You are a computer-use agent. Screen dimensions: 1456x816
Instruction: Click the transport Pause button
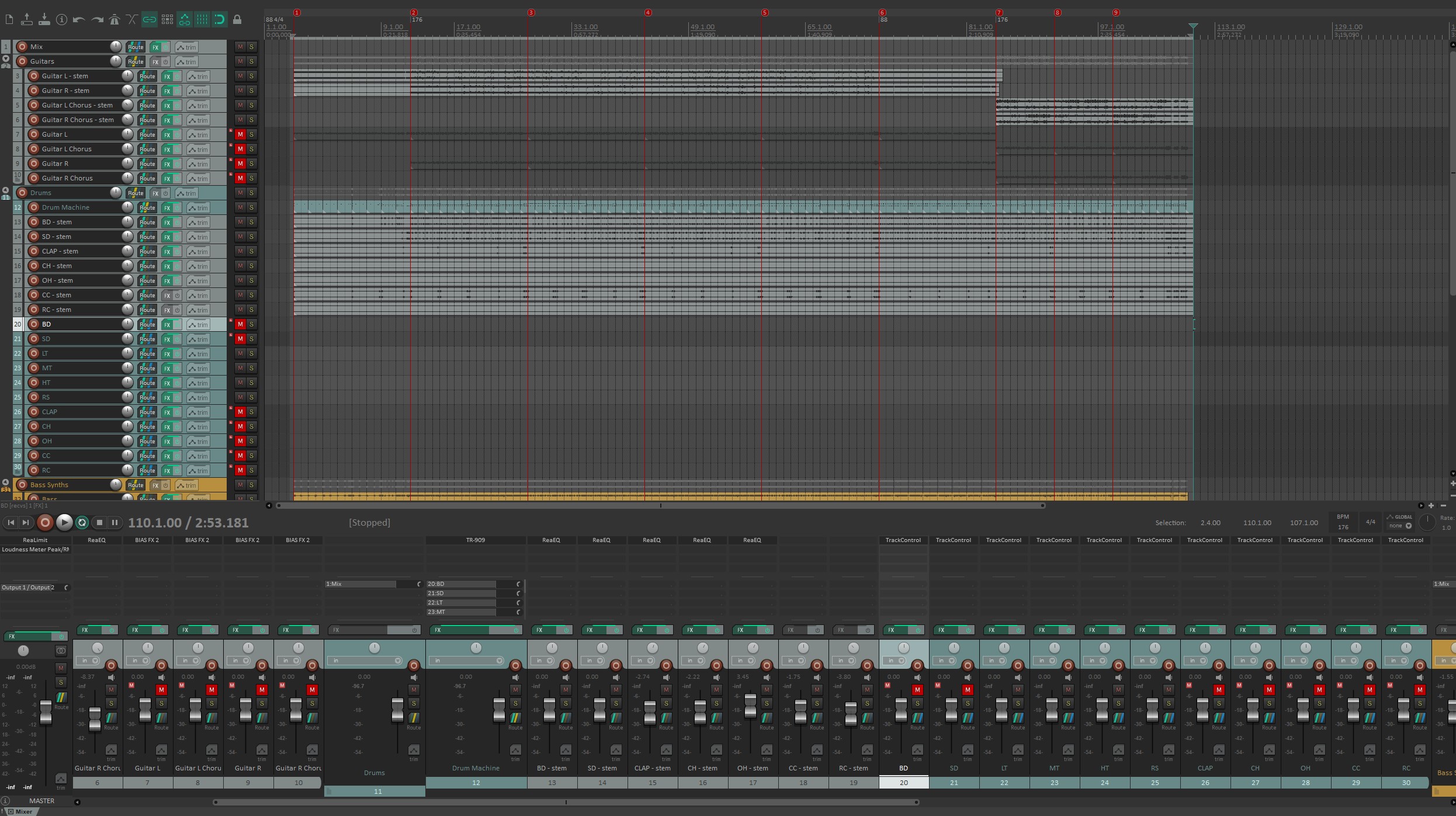click(x=115, y=522)
